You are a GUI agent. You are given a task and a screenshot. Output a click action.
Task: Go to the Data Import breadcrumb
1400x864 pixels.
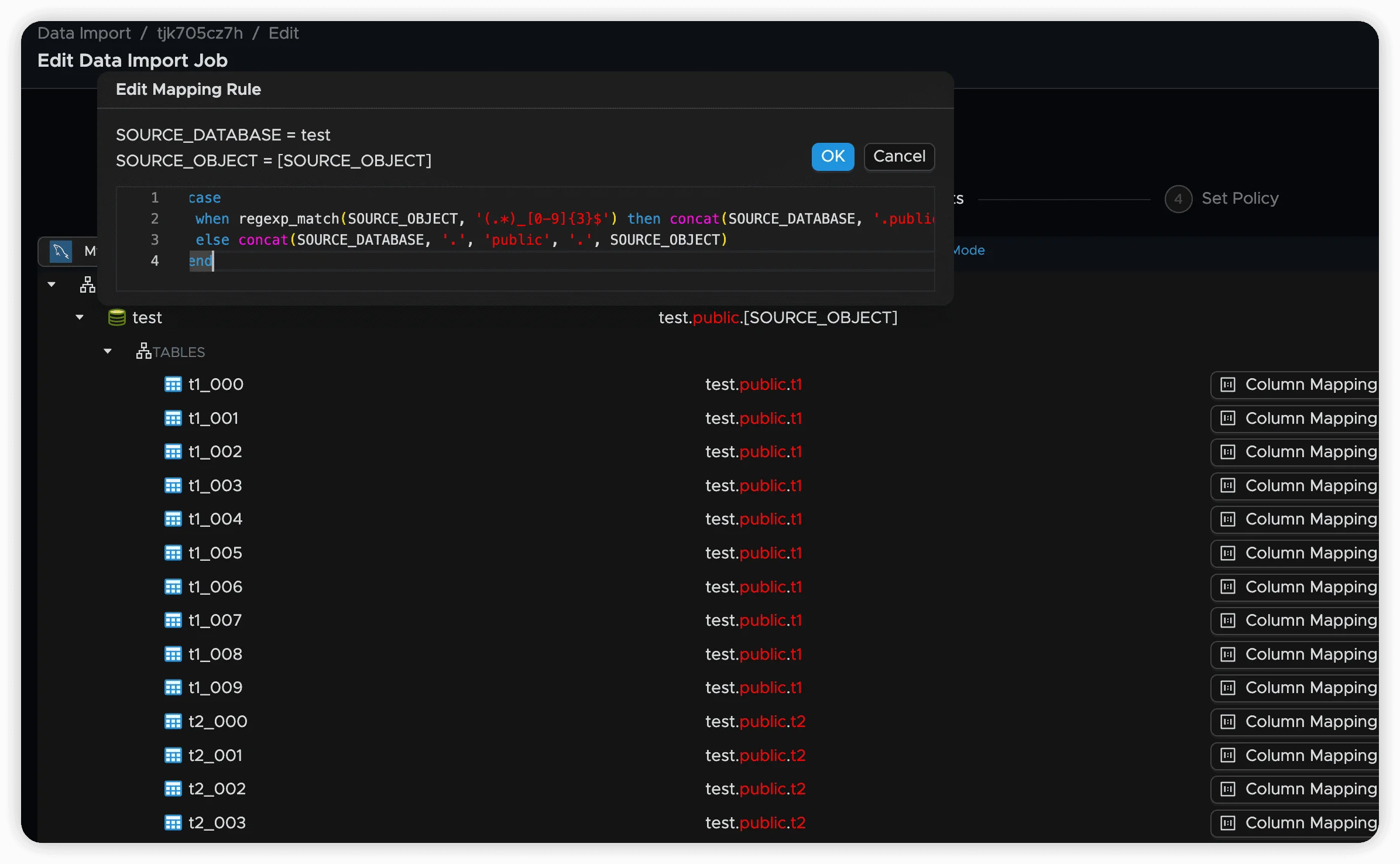pyautogui.click(x=84, y=33)
